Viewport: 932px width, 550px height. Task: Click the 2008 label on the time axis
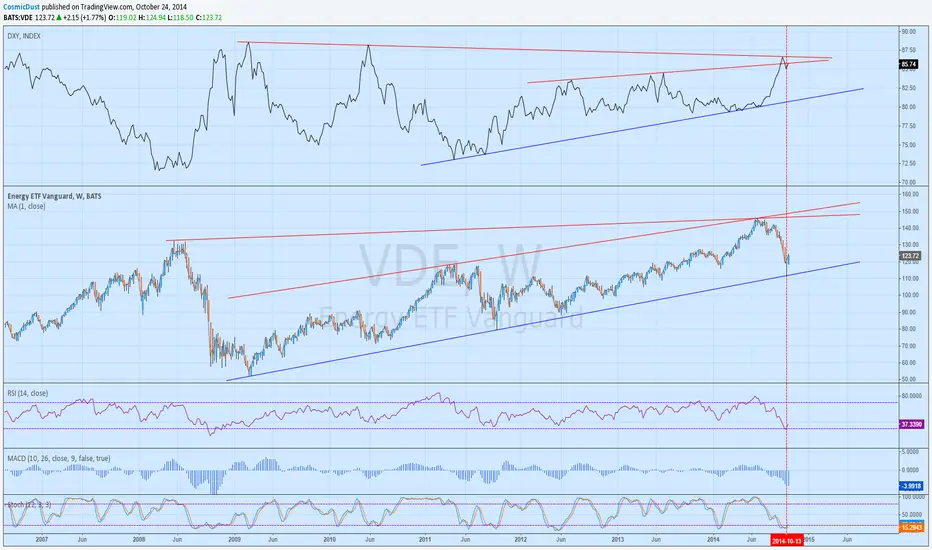(x=138, y=540)
